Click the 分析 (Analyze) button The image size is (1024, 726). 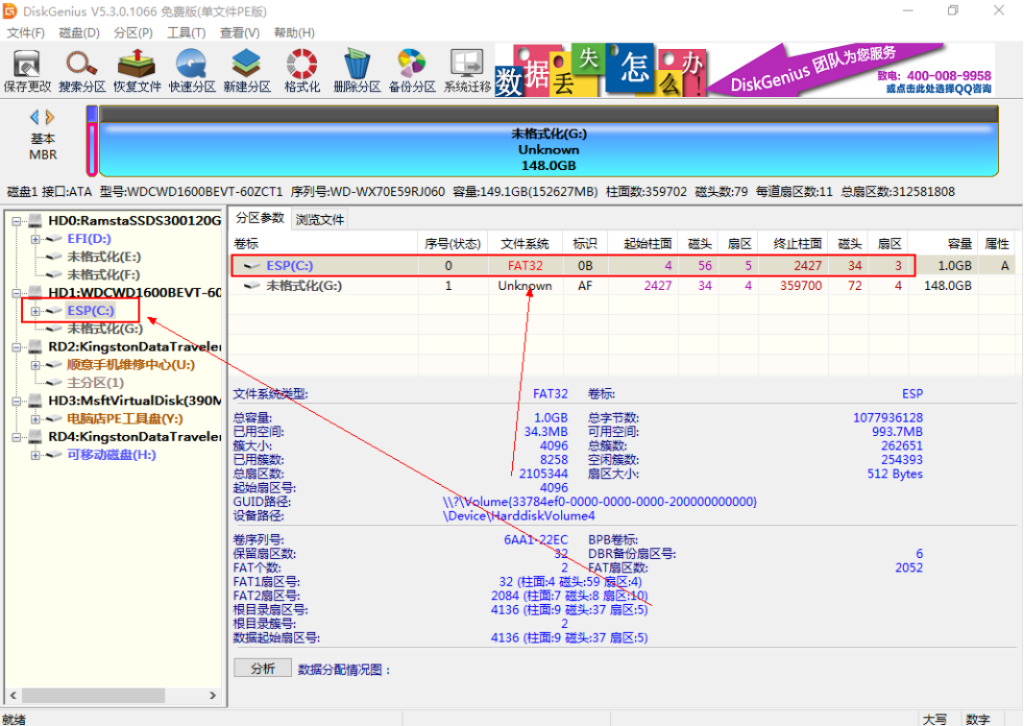pyautogui.click(x=262, y=667)
